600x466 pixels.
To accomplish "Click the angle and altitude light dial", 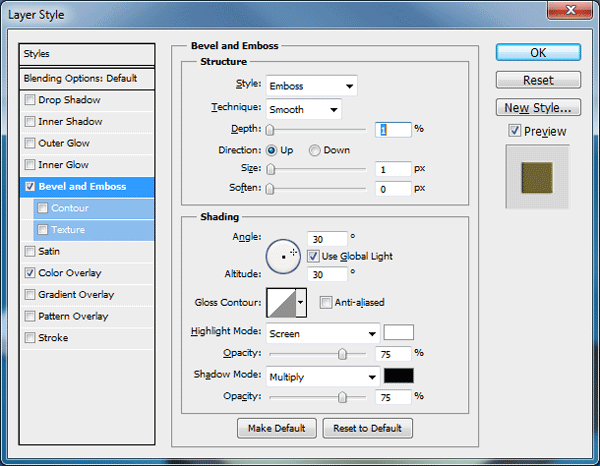I will pos(283,257).
